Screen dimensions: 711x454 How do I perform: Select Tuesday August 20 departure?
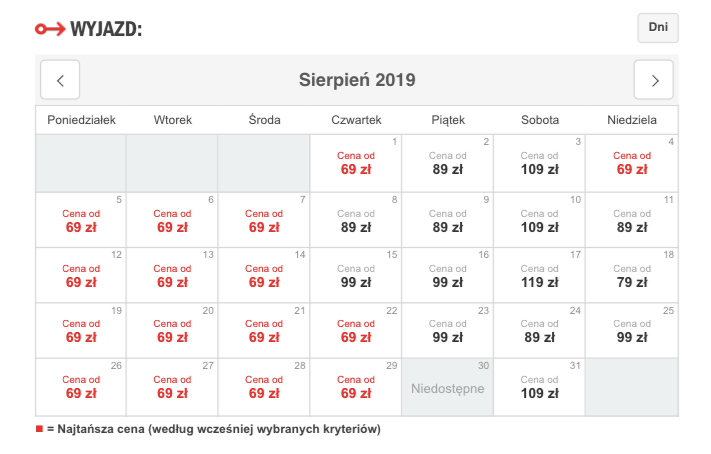coord(172,331)
